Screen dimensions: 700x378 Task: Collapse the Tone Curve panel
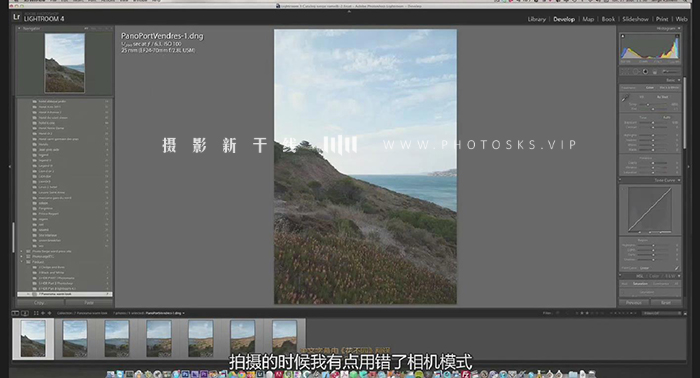point(679,180)
